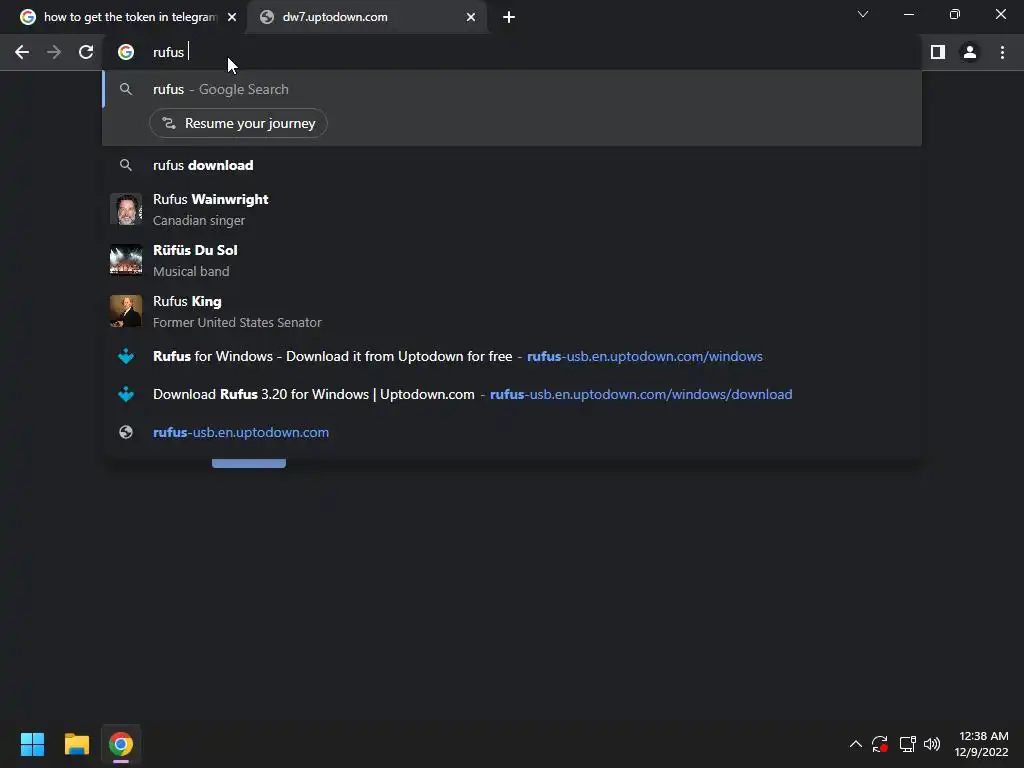The width and height of the screenshot is (1024, 768).
Task: Open the side panel icon
Action: point(938,52)
